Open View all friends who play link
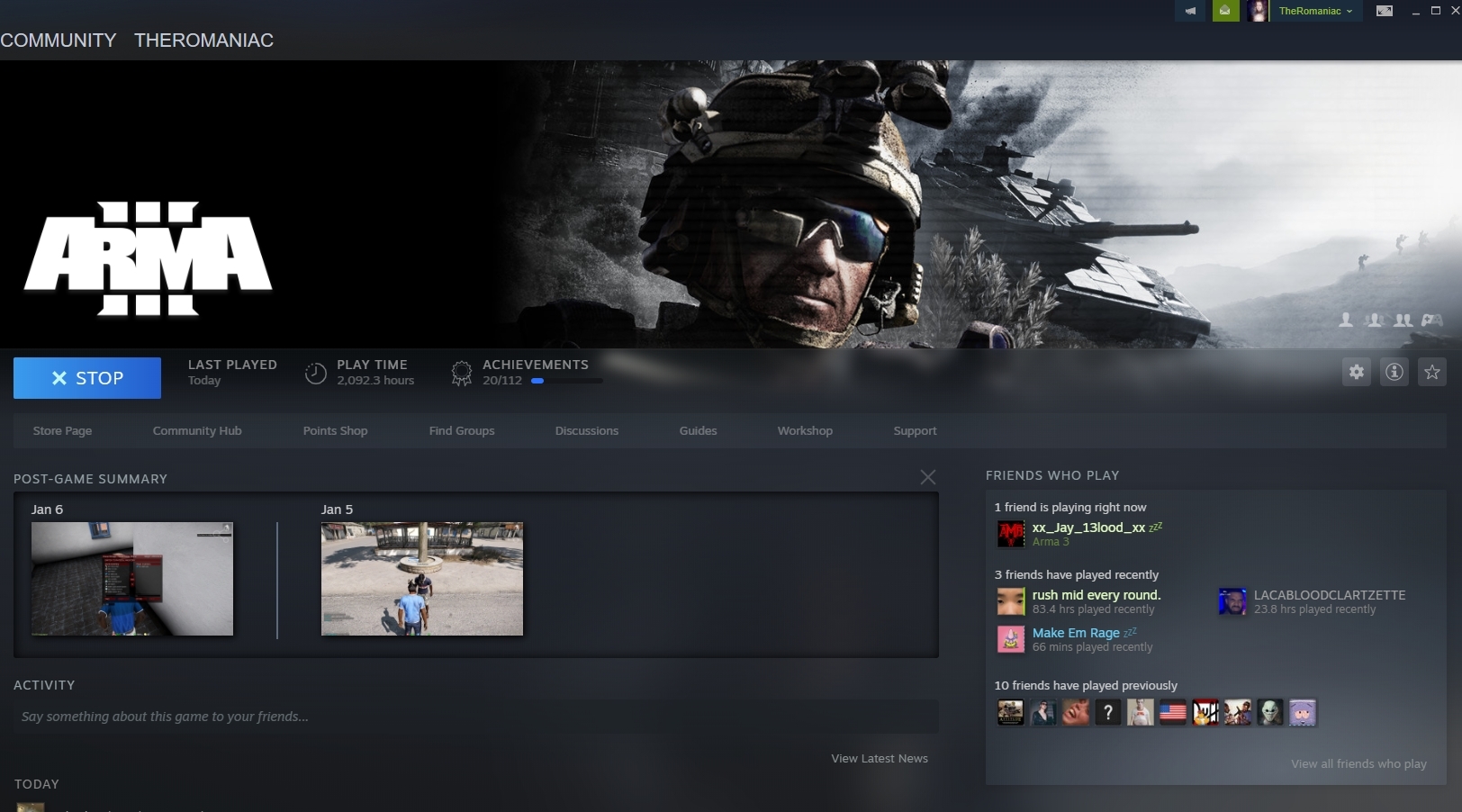Screen dimensions: 1462x812 click(x=1358, y=764)
